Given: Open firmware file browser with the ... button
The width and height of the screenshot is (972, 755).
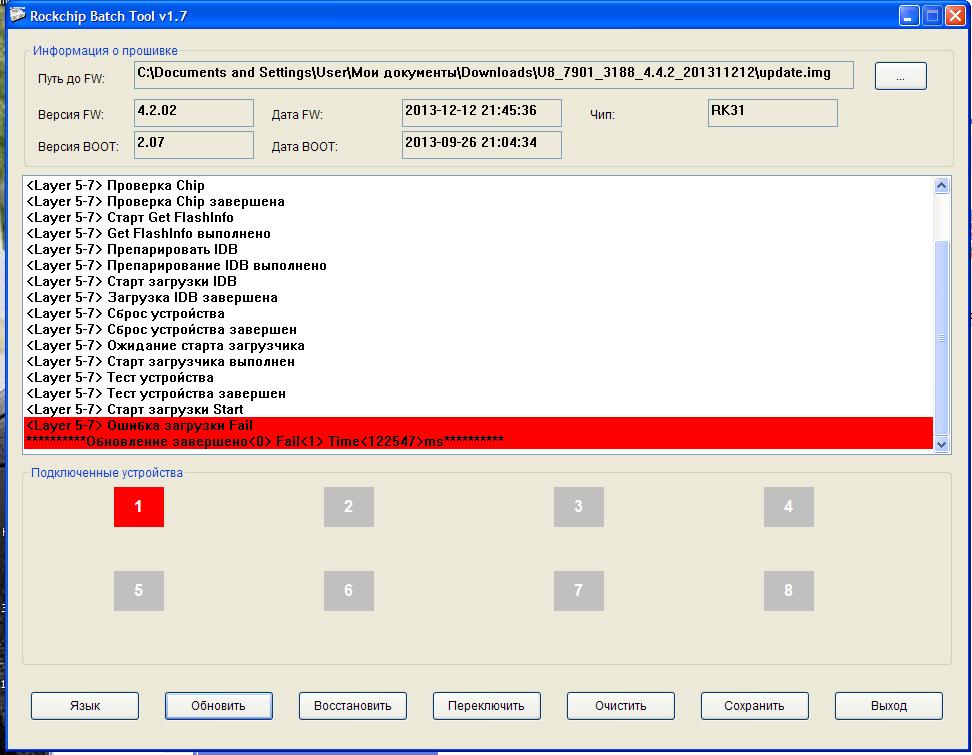Looking at the screenshot, I should click(900, 76).
